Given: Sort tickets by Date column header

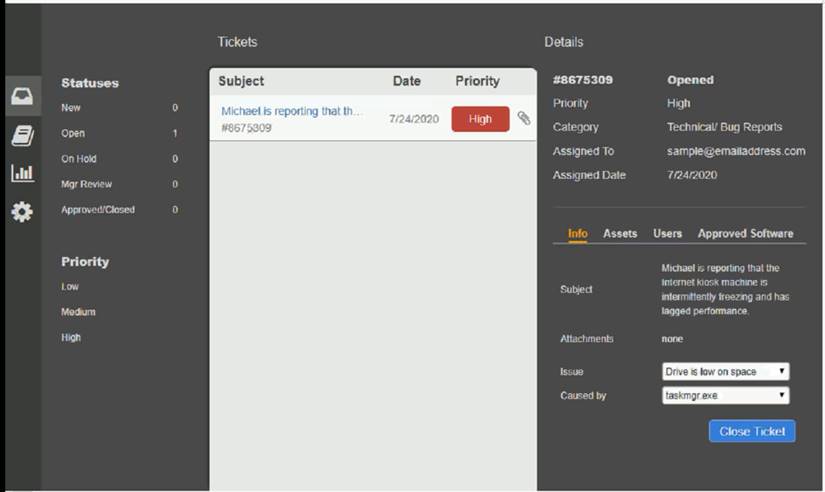Looking at the screenshot, I should pos(406,81).
